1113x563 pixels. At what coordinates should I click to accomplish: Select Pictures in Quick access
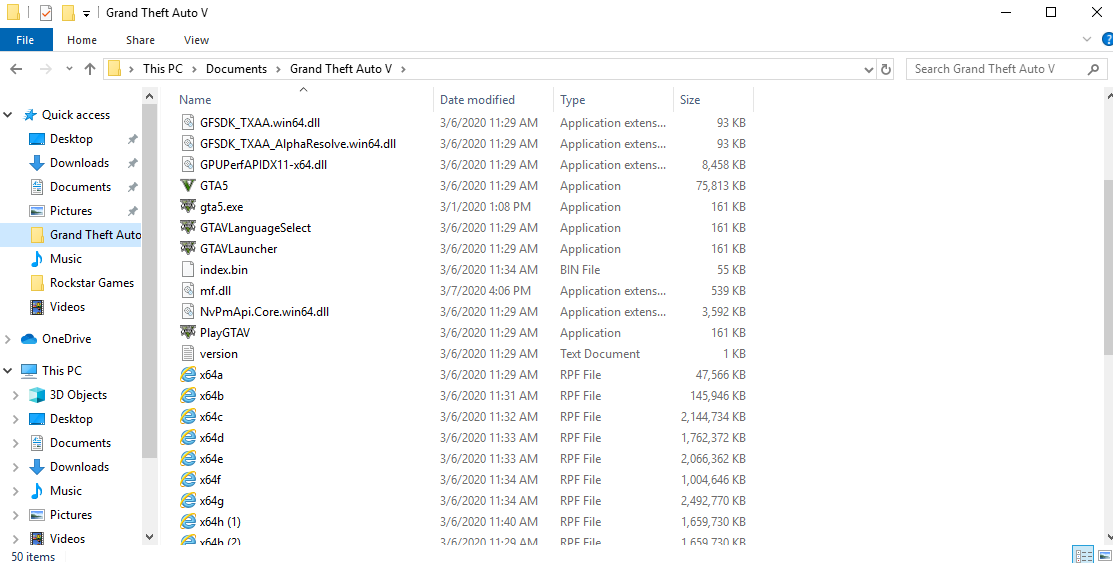[x=71, y=211]
